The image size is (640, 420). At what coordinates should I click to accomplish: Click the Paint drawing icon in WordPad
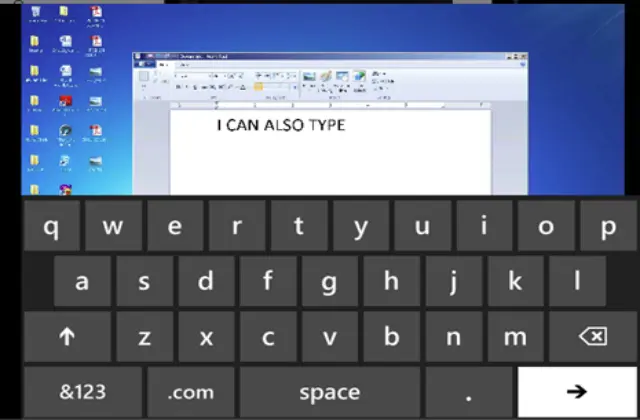tap(326, 78)
